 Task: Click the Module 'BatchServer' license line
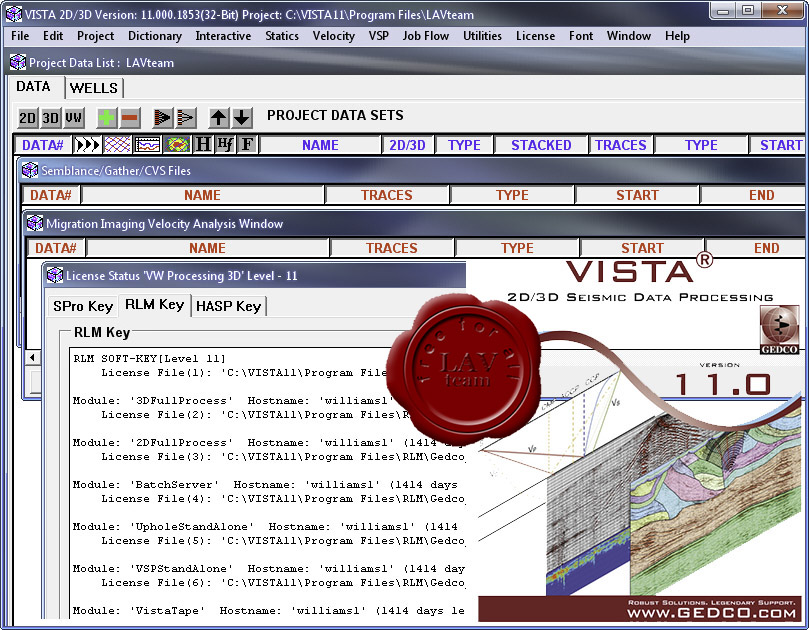(265, 484)
